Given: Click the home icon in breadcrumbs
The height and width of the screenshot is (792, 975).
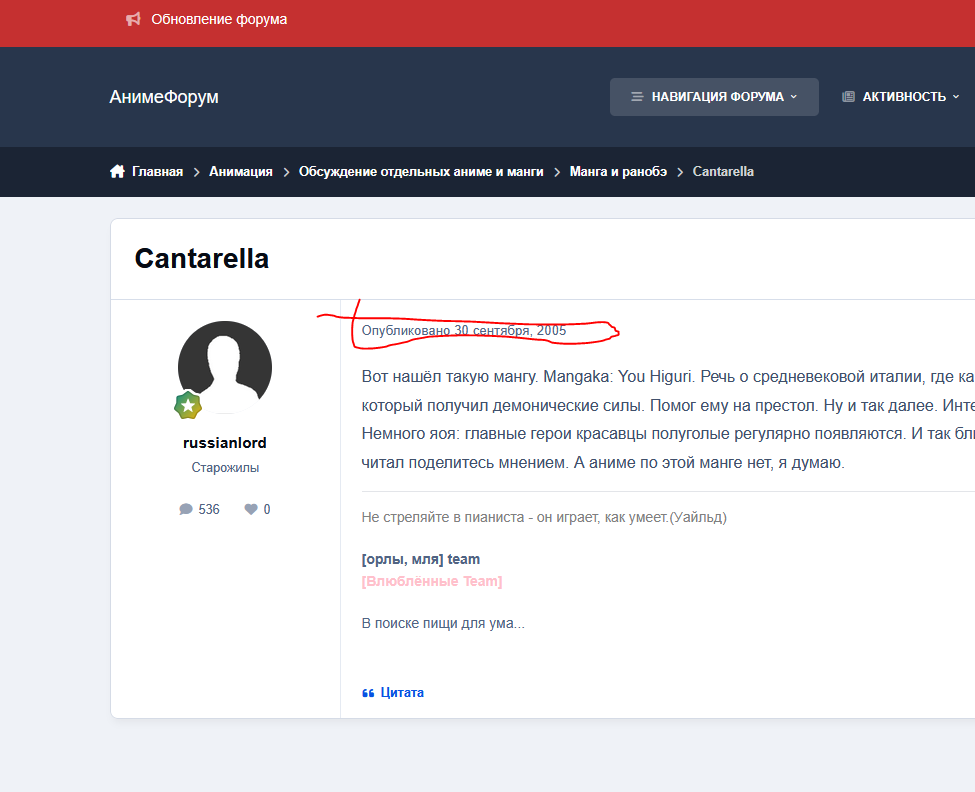Looking at the screenshot, I should pos(117,172).
